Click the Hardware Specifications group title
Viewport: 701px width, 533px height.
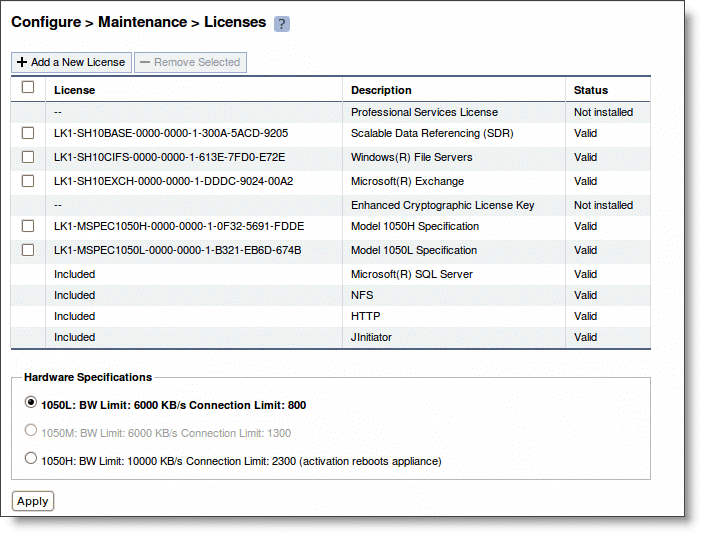click(x=88, y=377)
